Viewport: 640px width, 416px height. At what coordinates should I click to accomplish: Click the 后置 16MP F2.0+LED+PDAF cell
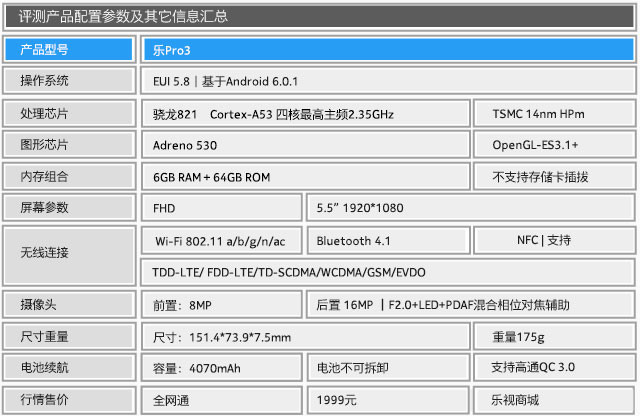[x=471, y=305]
